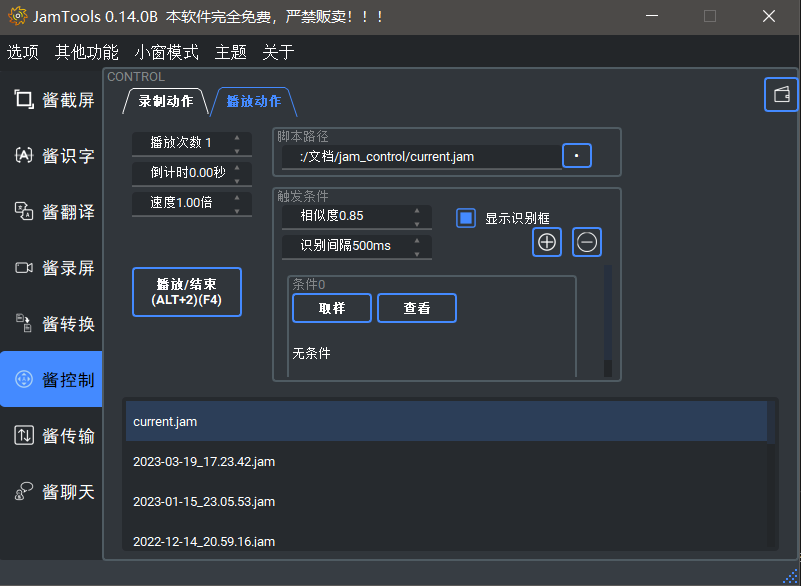
Task: Select the 酱控制 control tool
Action: [51, 380]
